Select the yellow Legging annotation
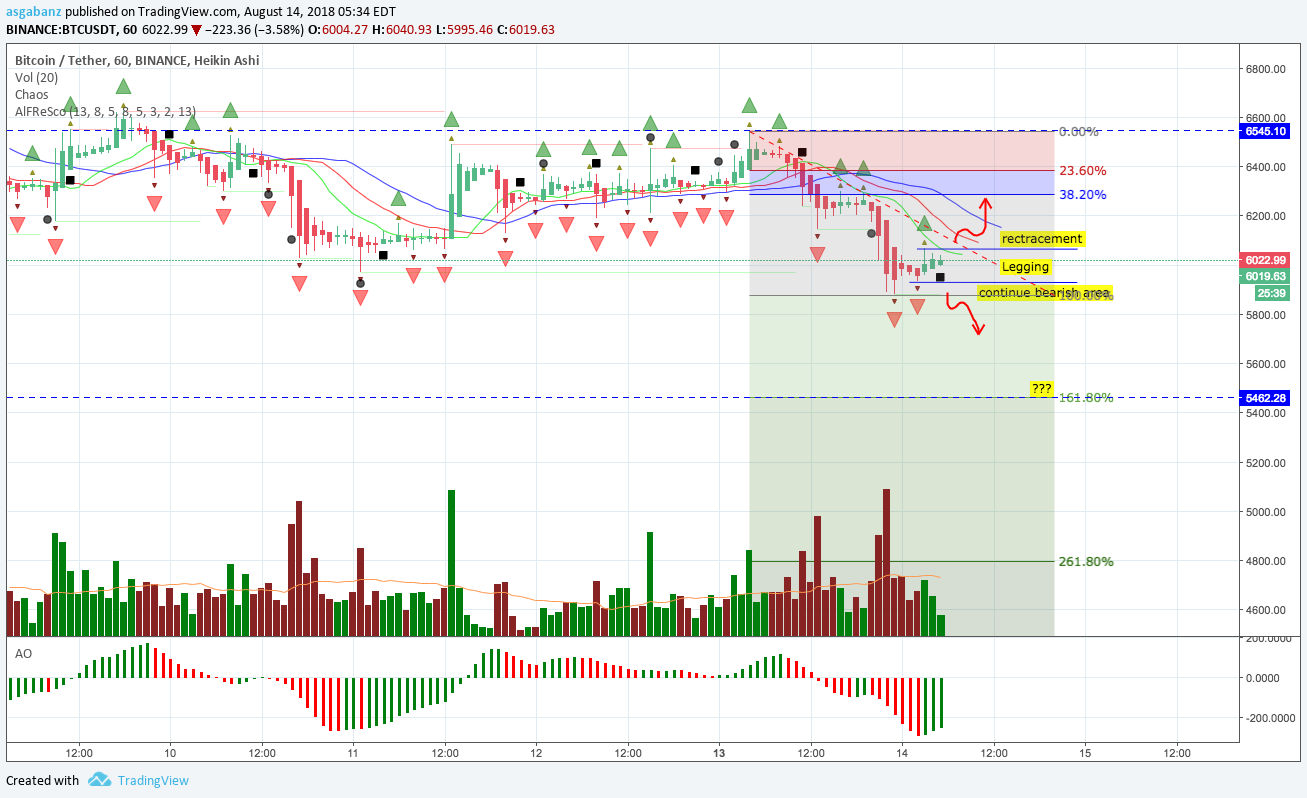 coord(1026,267)
